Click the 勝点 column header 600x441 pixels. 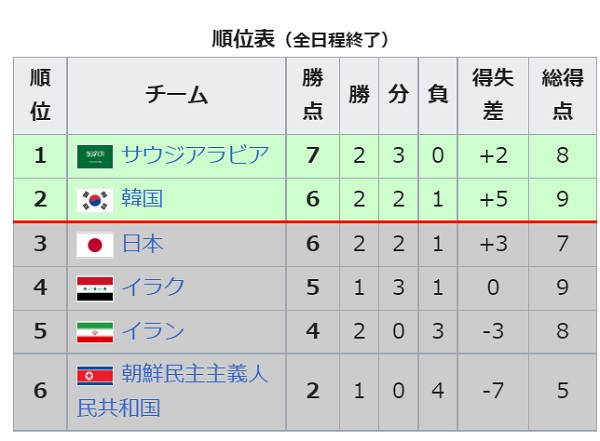(313, 96)
